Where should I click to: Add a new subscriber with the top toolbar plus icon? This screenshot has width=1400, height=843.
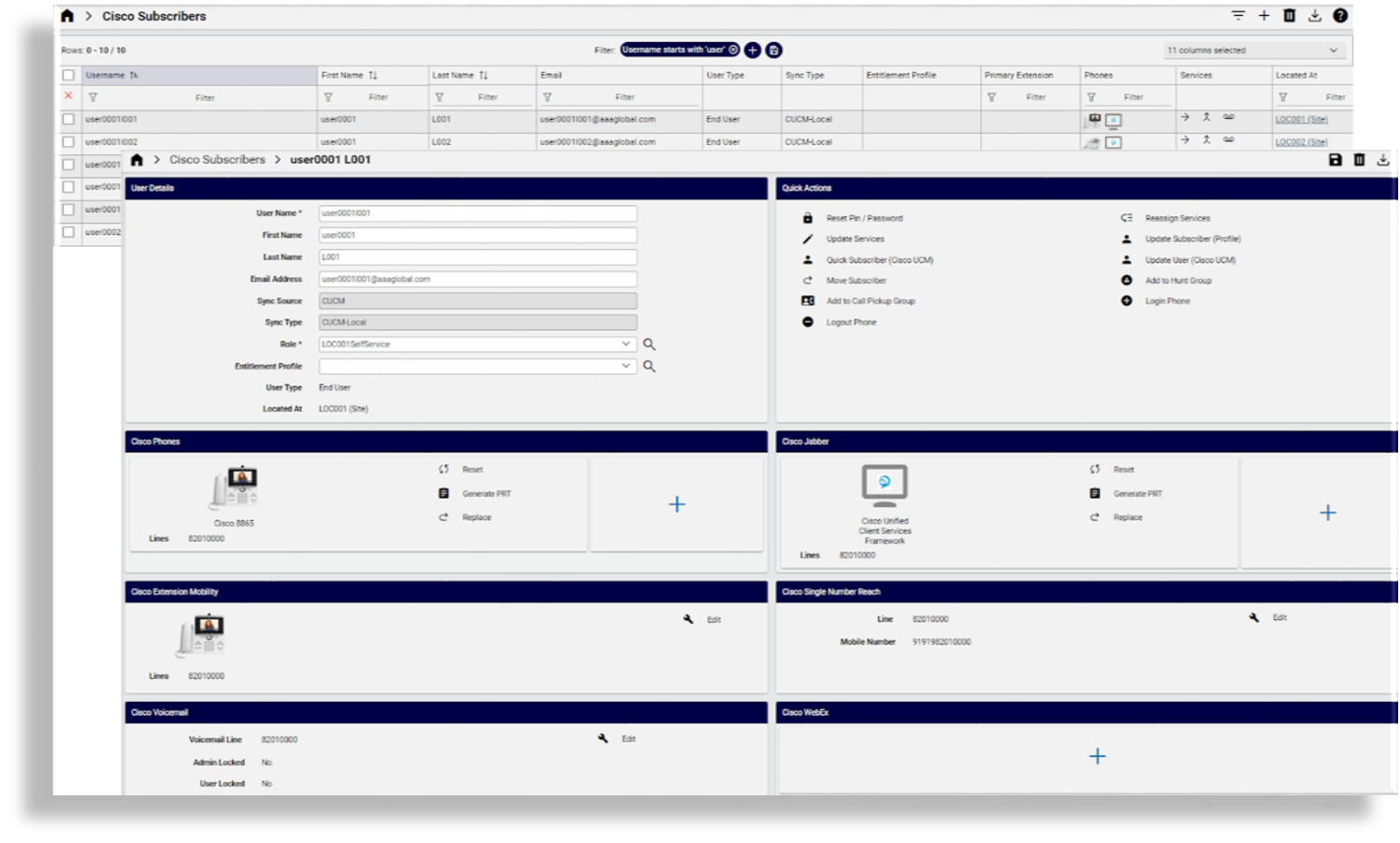point(1263,16)
